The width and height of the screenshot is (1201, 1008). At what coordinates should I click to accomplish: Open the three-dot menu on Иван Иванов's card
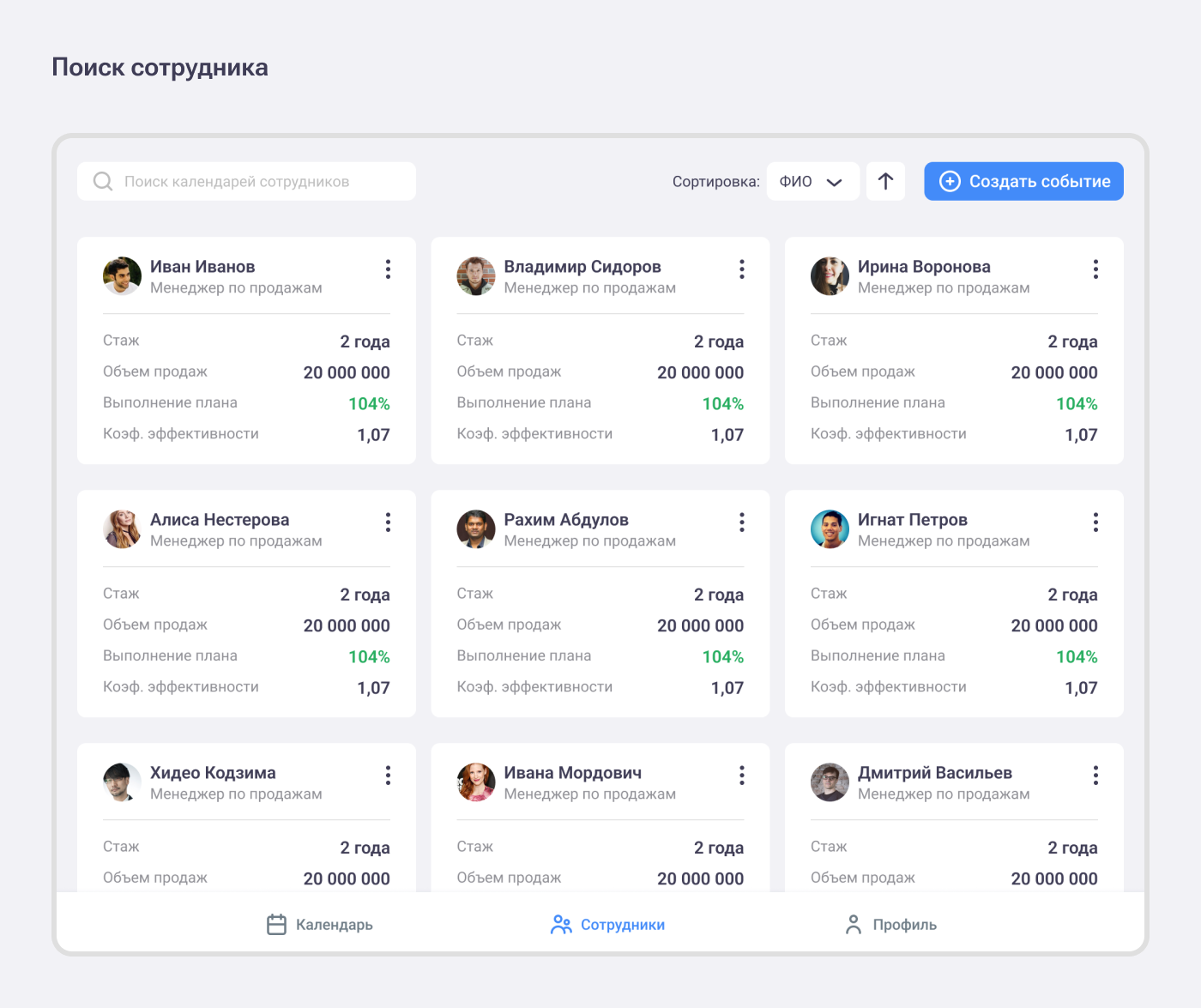(388, 269)
